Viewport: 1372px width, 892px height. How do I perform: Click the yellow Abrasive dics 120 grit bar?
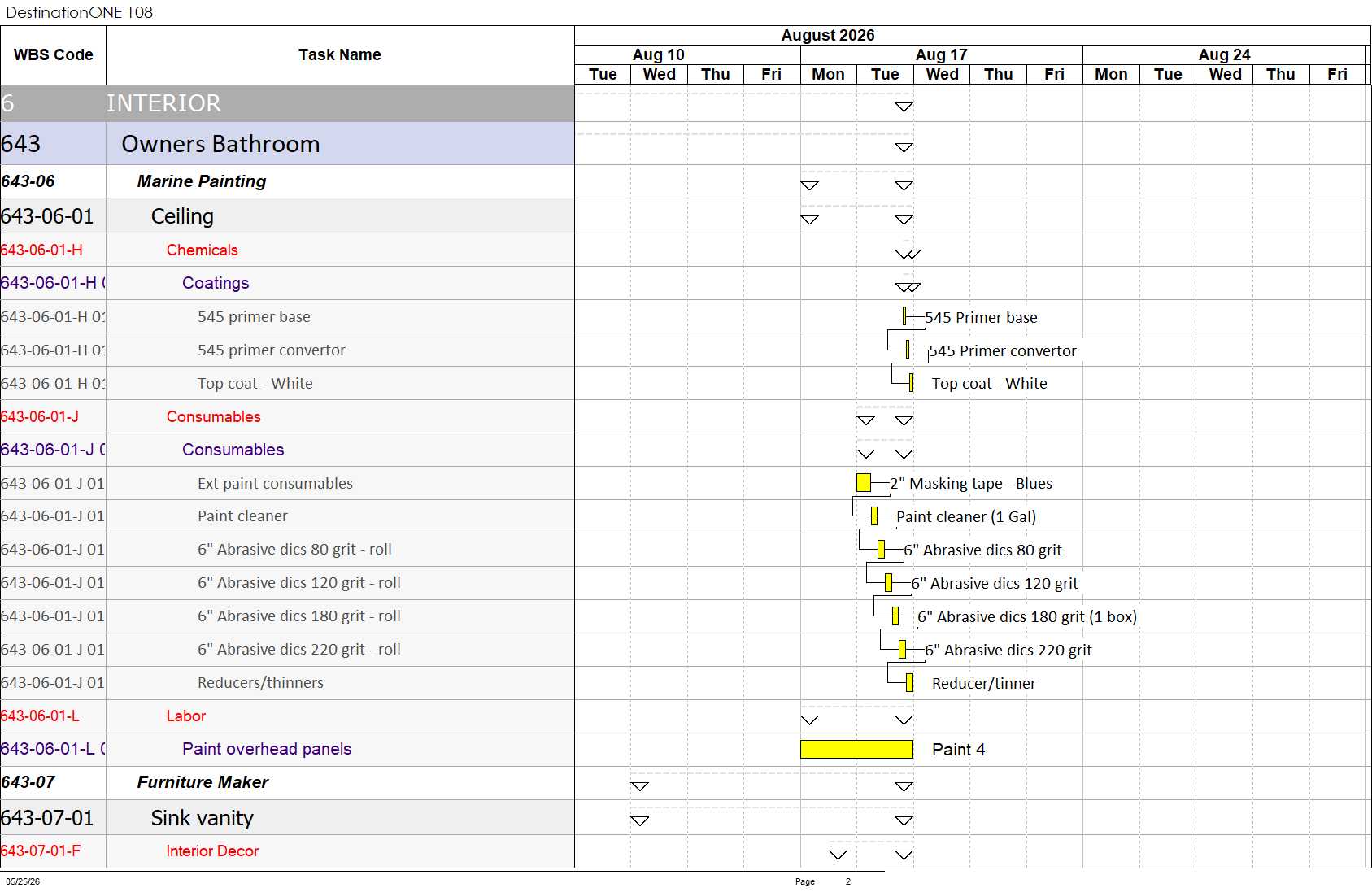click(888, 583)
